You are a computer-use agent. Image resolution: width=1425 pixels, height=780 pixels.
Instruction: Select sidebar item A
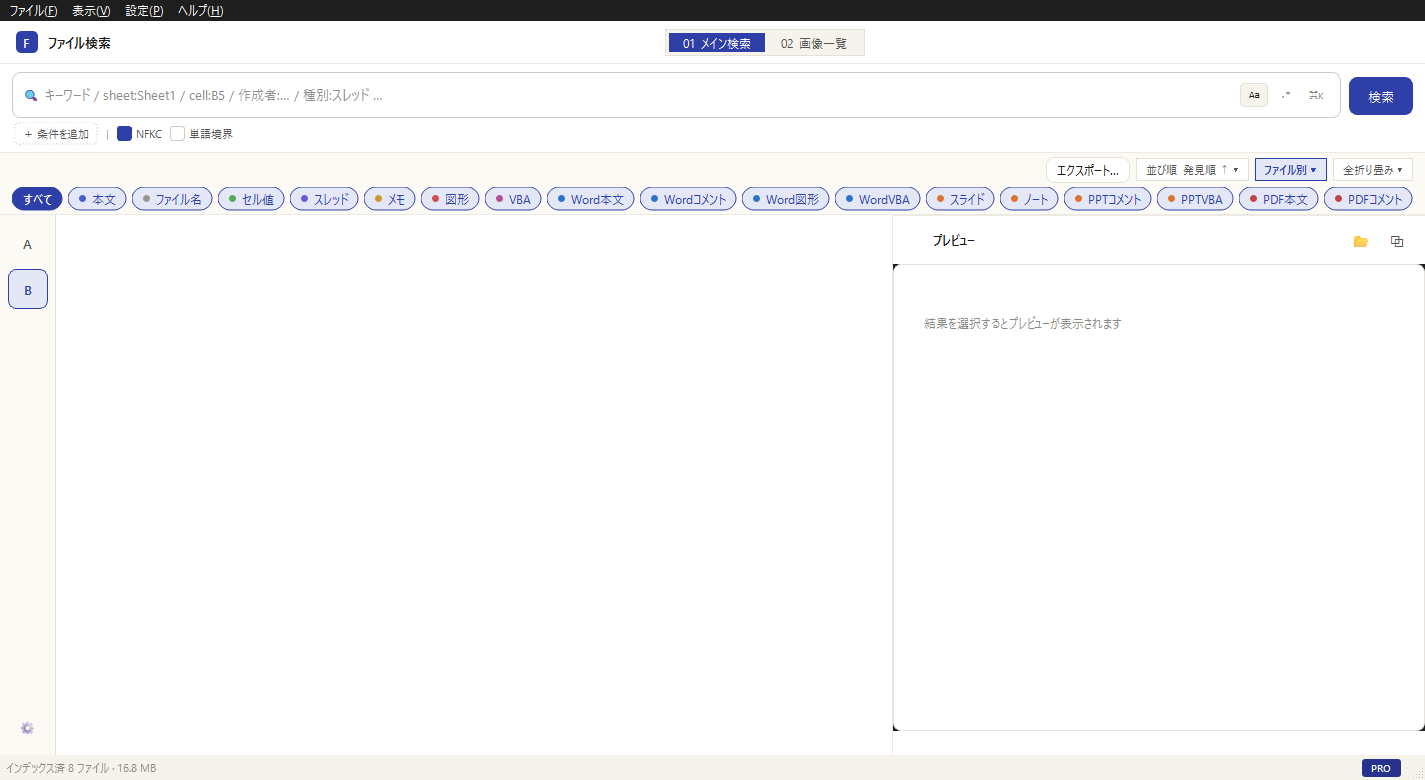pos(28,244)
